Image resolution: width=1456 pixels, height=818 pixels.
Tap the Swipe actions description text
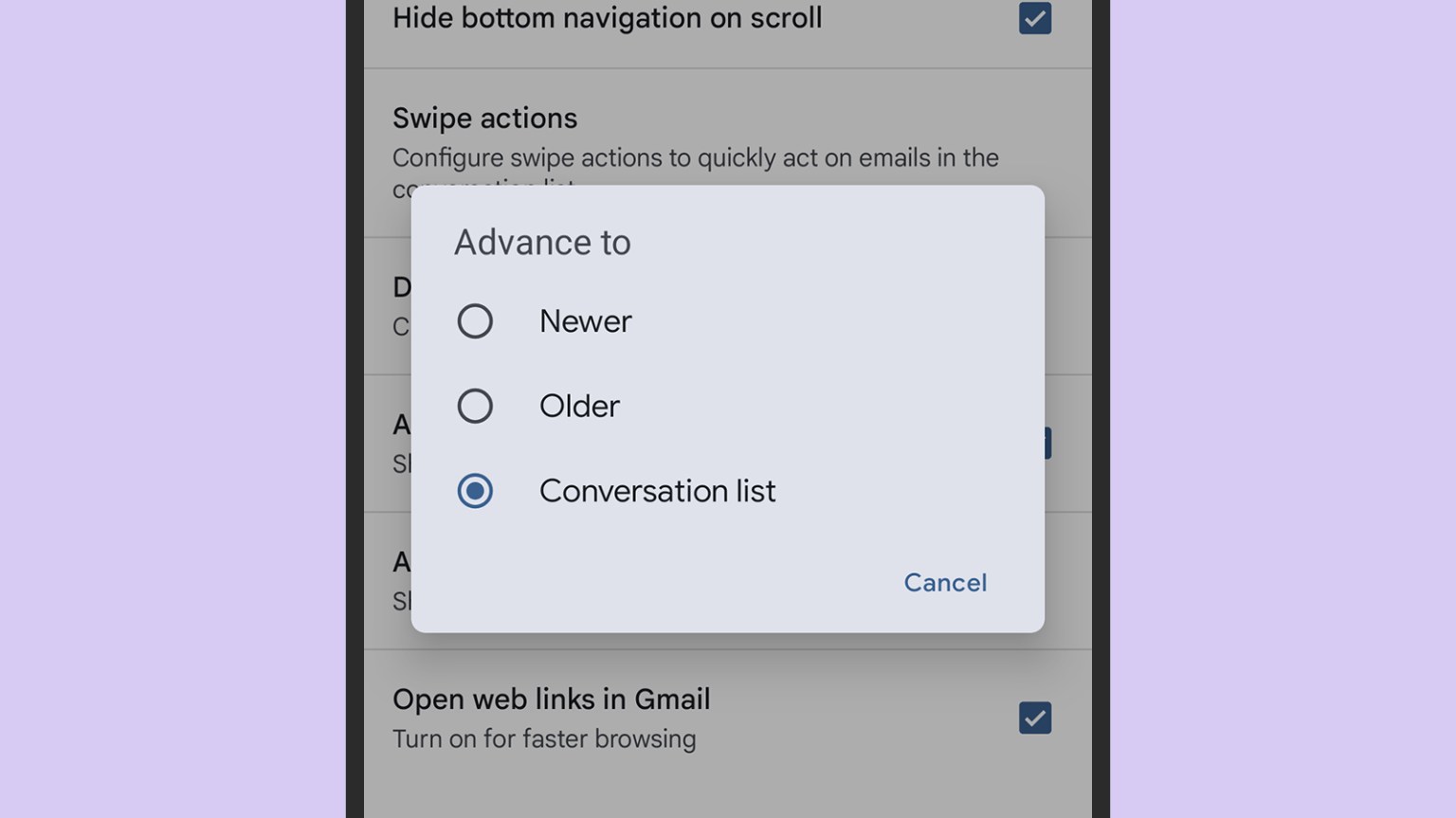(x=695, y=157)
